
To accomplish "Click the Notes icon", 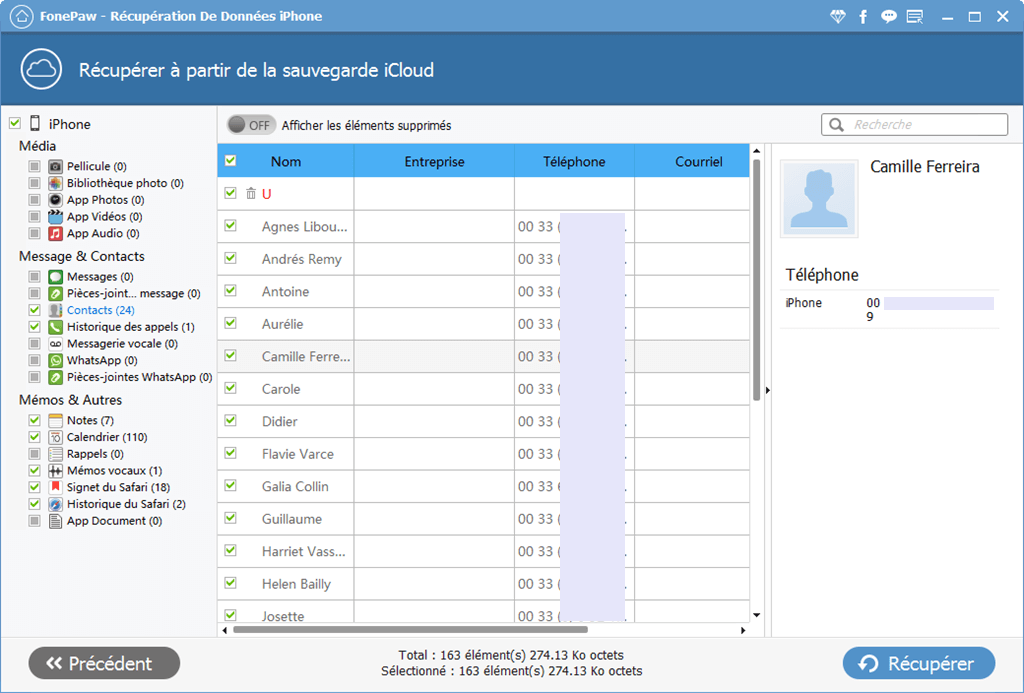I will (x=56, y=421).
